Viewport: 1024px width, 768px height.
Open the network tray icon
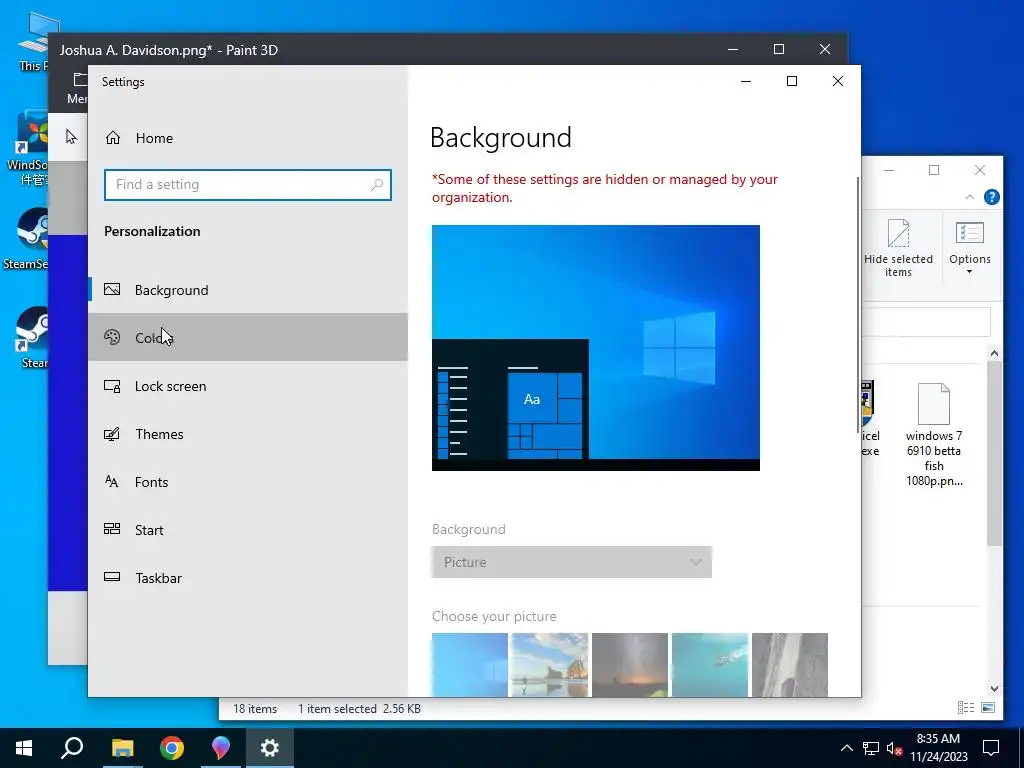pos(871,748)
